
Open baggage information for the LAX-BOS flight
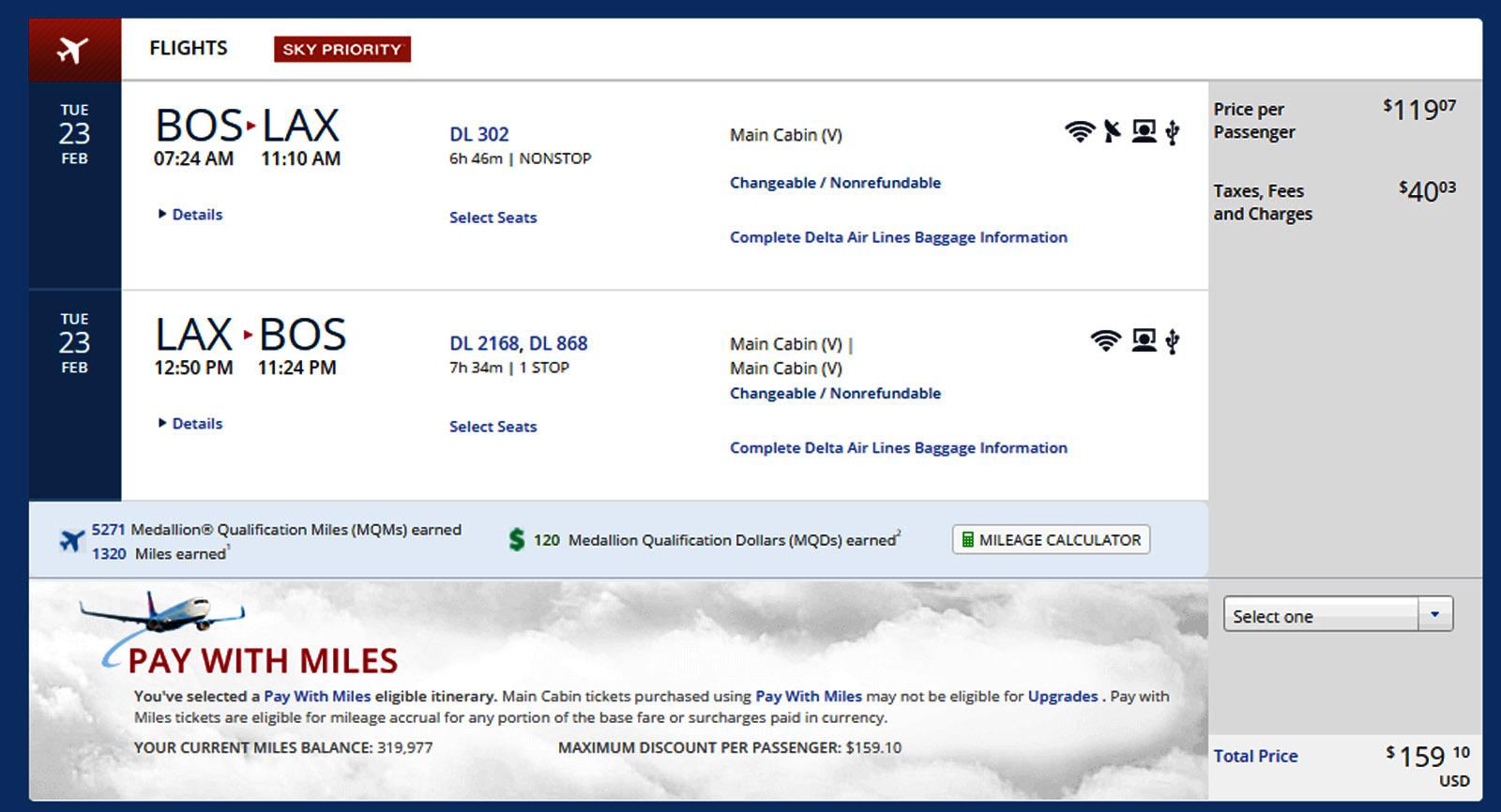[898, 448]
